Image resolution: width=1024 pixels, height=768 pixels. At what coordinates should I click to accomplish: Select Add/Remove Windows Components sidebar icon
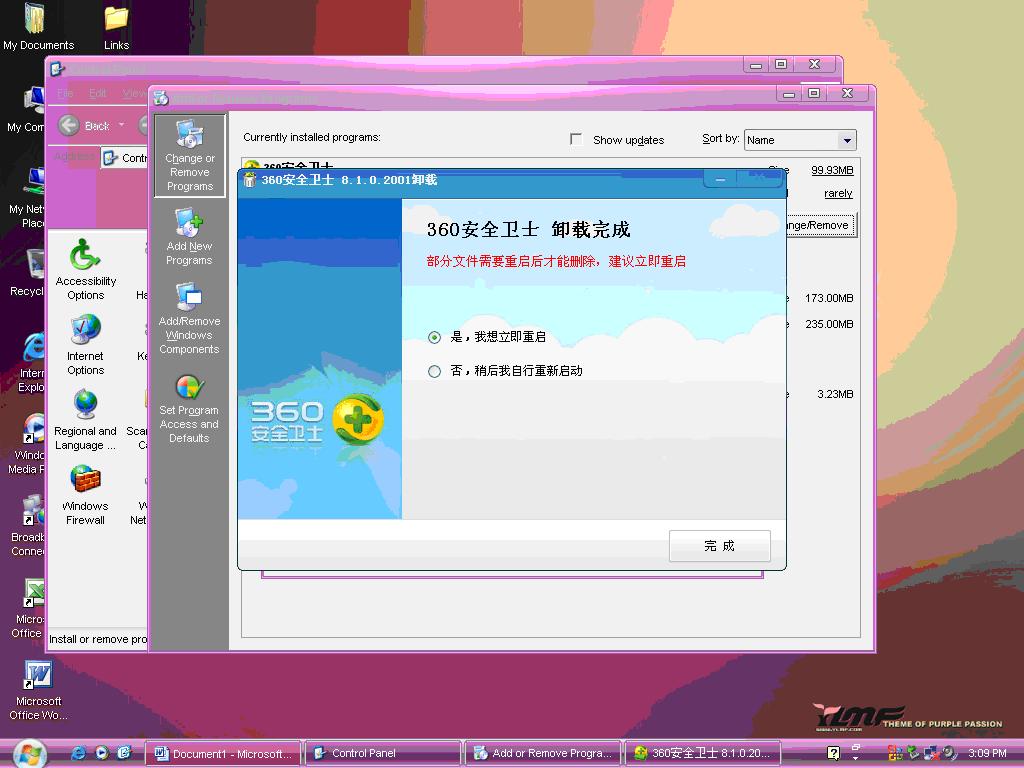[x=189, y=319]
